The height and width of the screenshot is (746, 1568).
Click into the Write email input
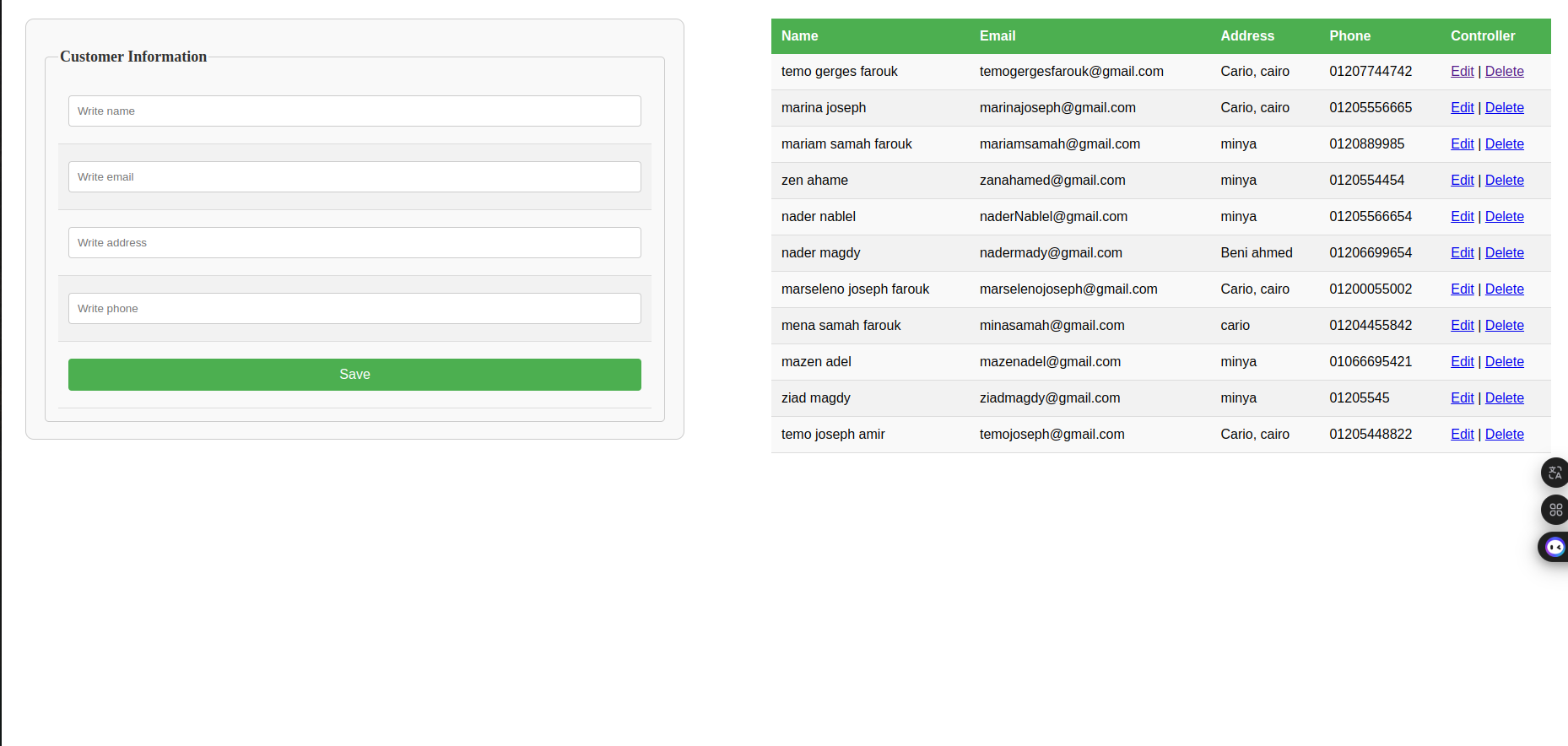click(354, 177)
